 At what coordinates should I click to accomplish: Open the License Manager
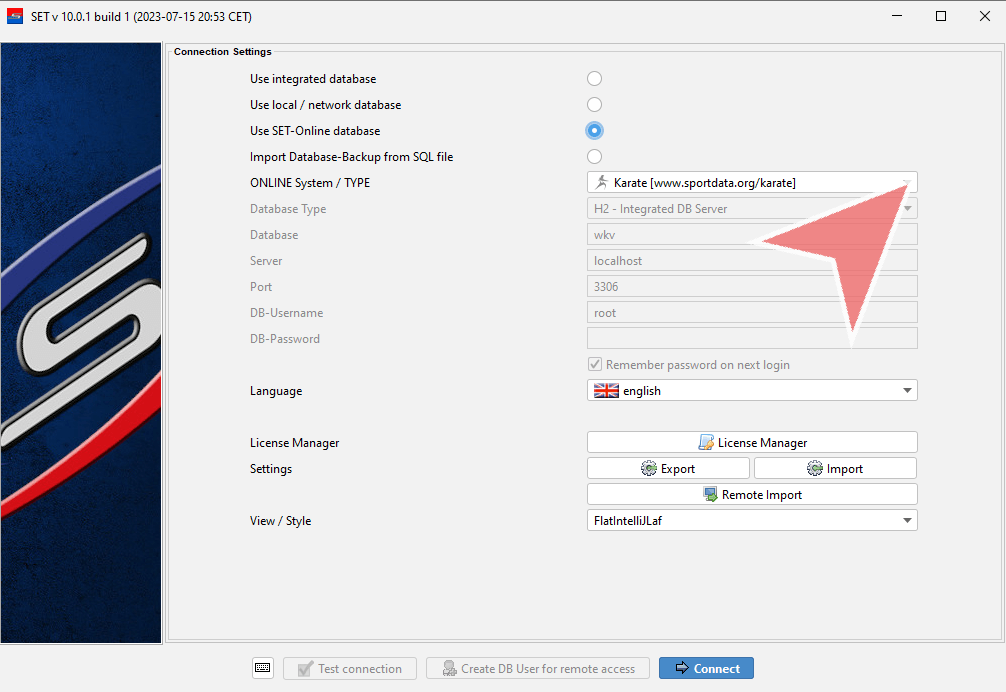pos(751,442)
